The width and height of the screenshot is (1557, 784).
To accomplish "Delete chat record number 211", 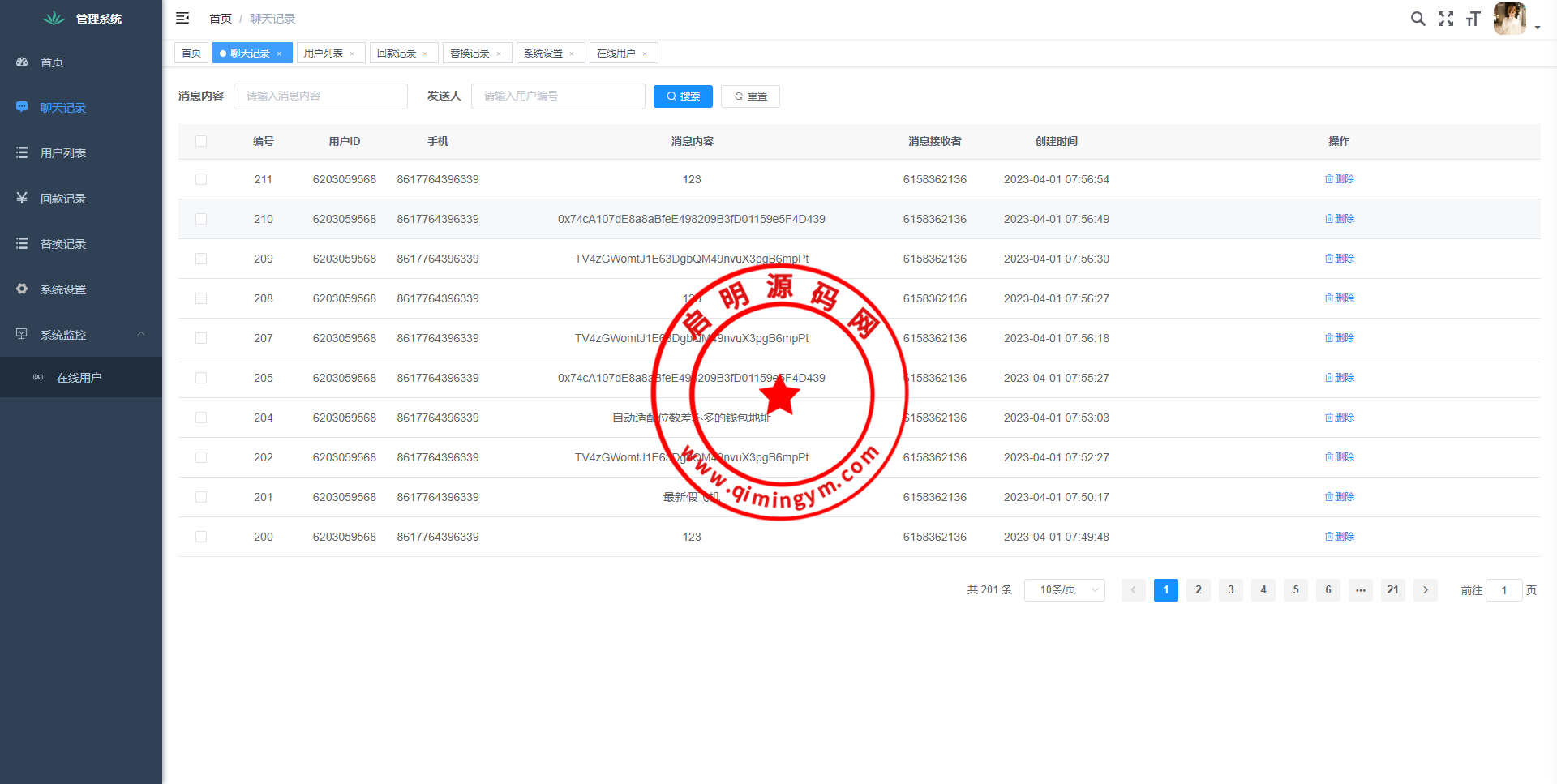I will tap(1340, 179).
